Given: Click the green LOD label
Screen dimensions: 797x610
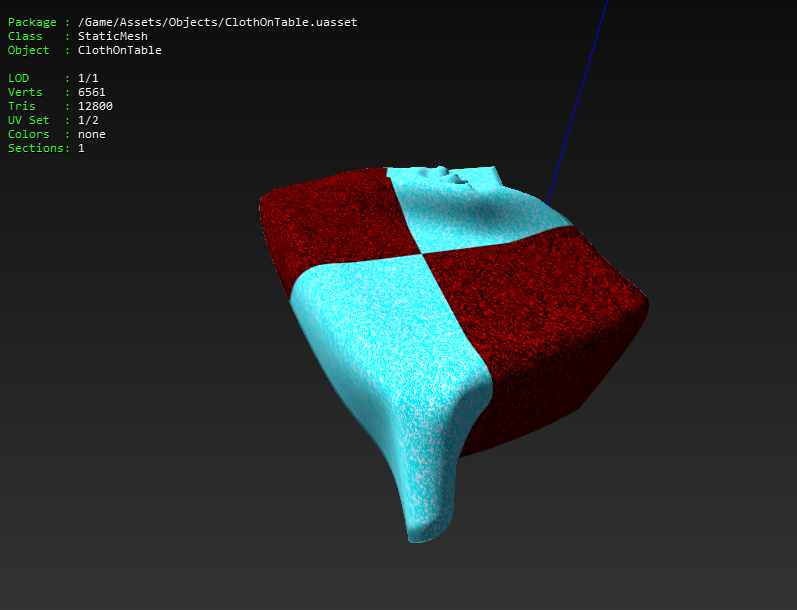Looking at the screenshot, I should tap(18, 78).
